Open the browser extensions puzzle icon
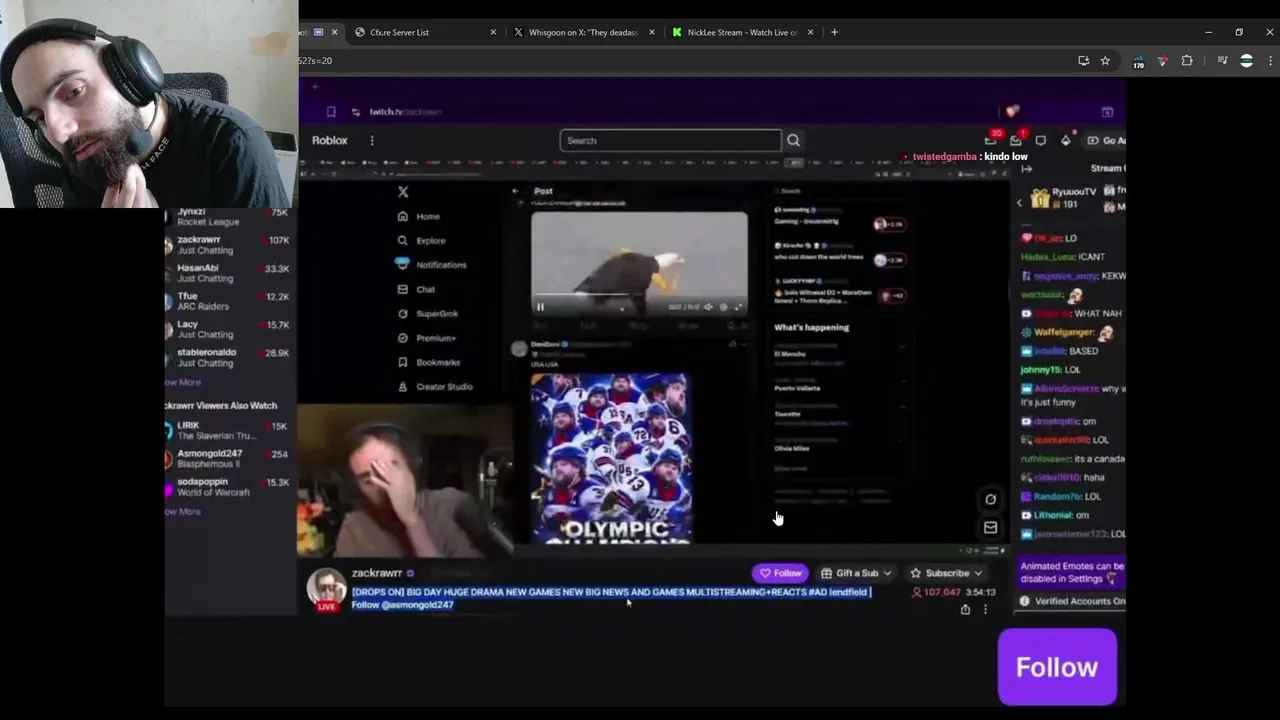 (x=1187, y=61)
